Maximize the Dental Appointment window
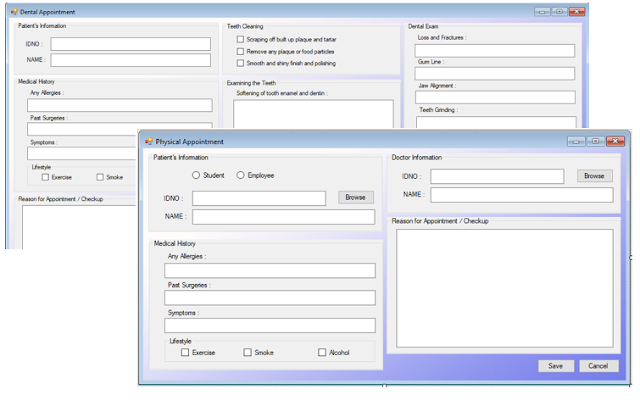640x406 pixels. click(x=560, y=12)
